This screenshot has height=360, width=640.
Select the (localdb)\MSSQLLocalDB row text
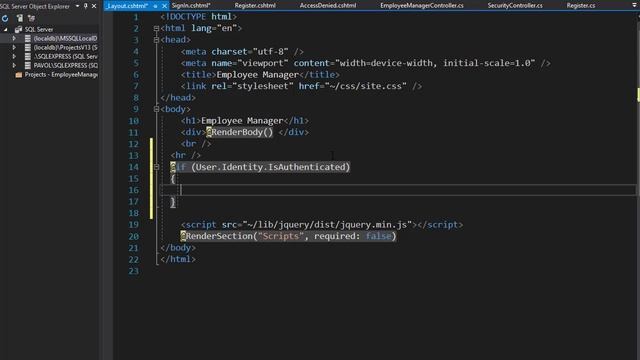[65, 38]
